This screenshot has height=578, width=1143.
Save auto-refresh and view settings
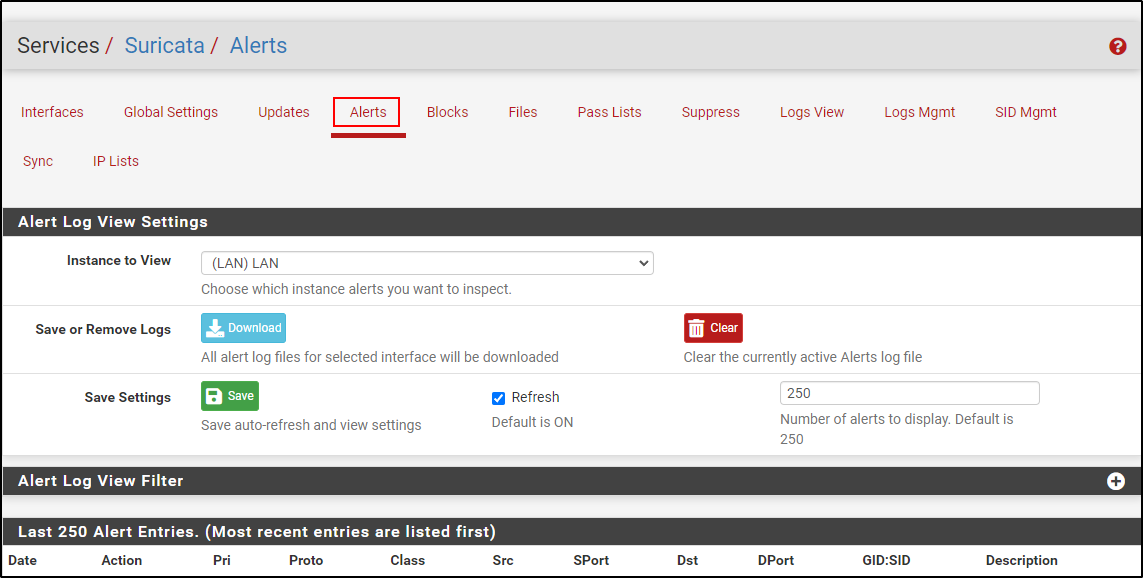click(x=230, y=396)
